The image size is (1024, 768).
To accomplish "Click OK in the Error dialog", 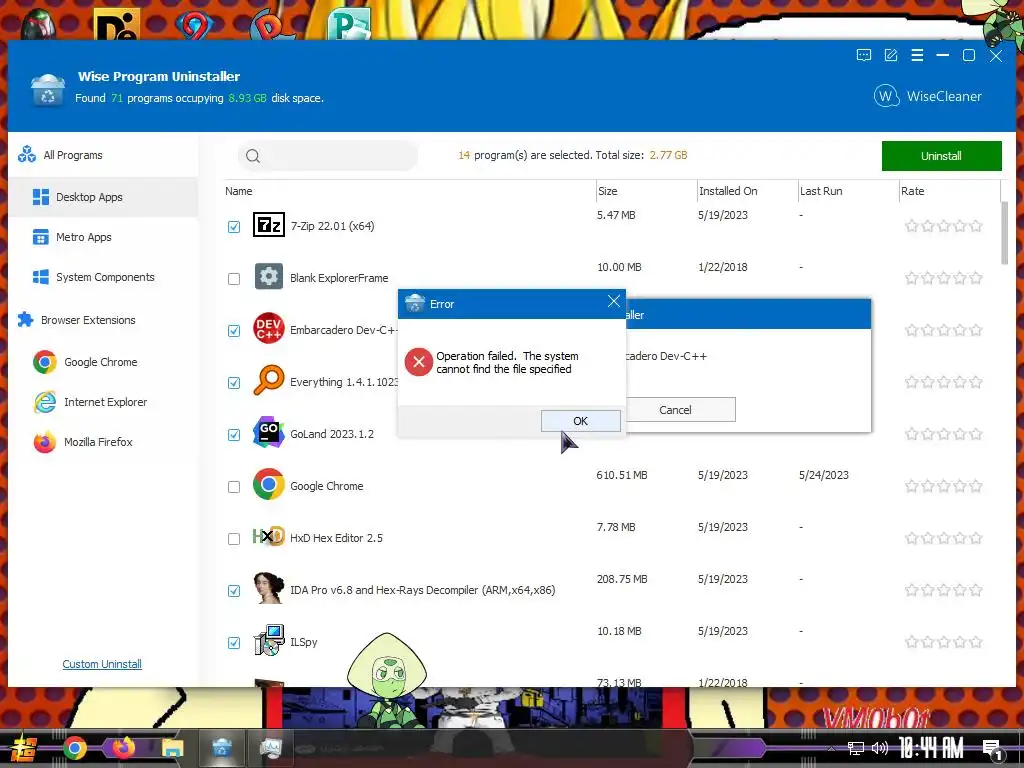I will [x=581, y=421].
